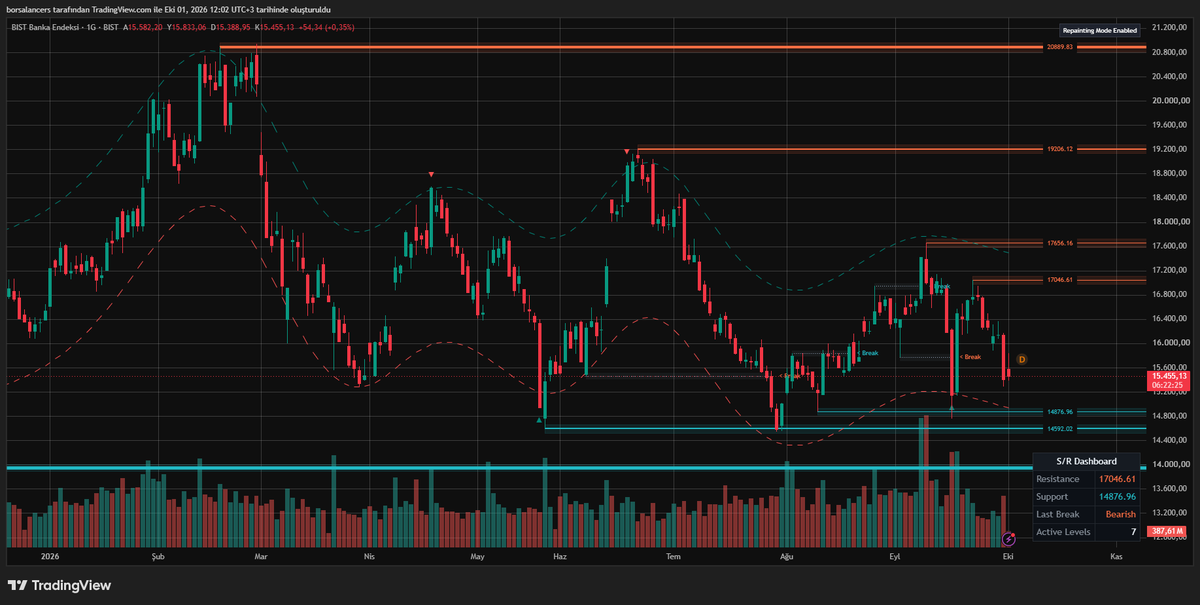The image size is (1200, 605).
Task: Click the 20.000,00 price axis label
Action: (x=1170, y=100)
